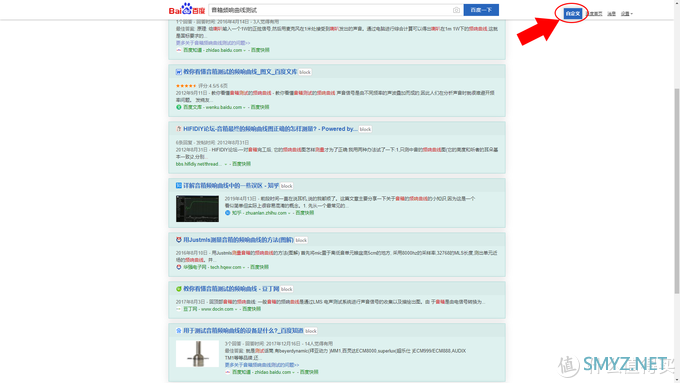Click icon beside www.docin.com source
Image resolution: width=680 pixels, height=383 pixels.
(179, 309)
